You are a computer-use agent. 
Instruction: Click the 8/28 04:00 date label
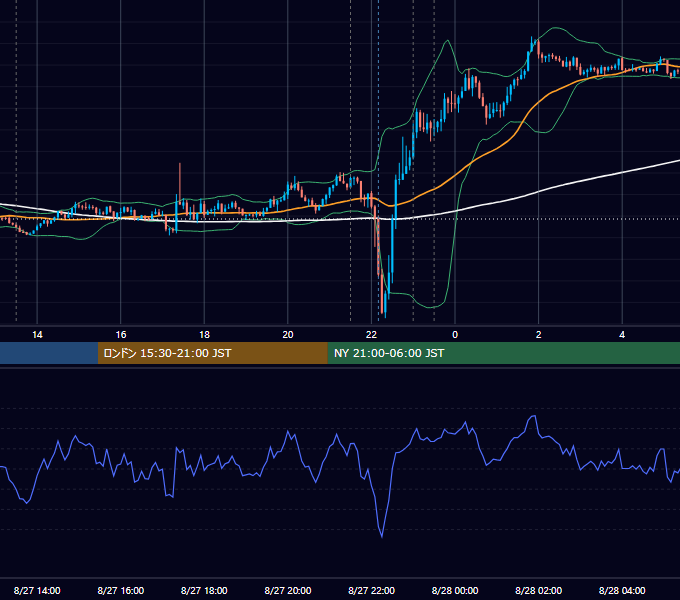(x=622, y=590)
